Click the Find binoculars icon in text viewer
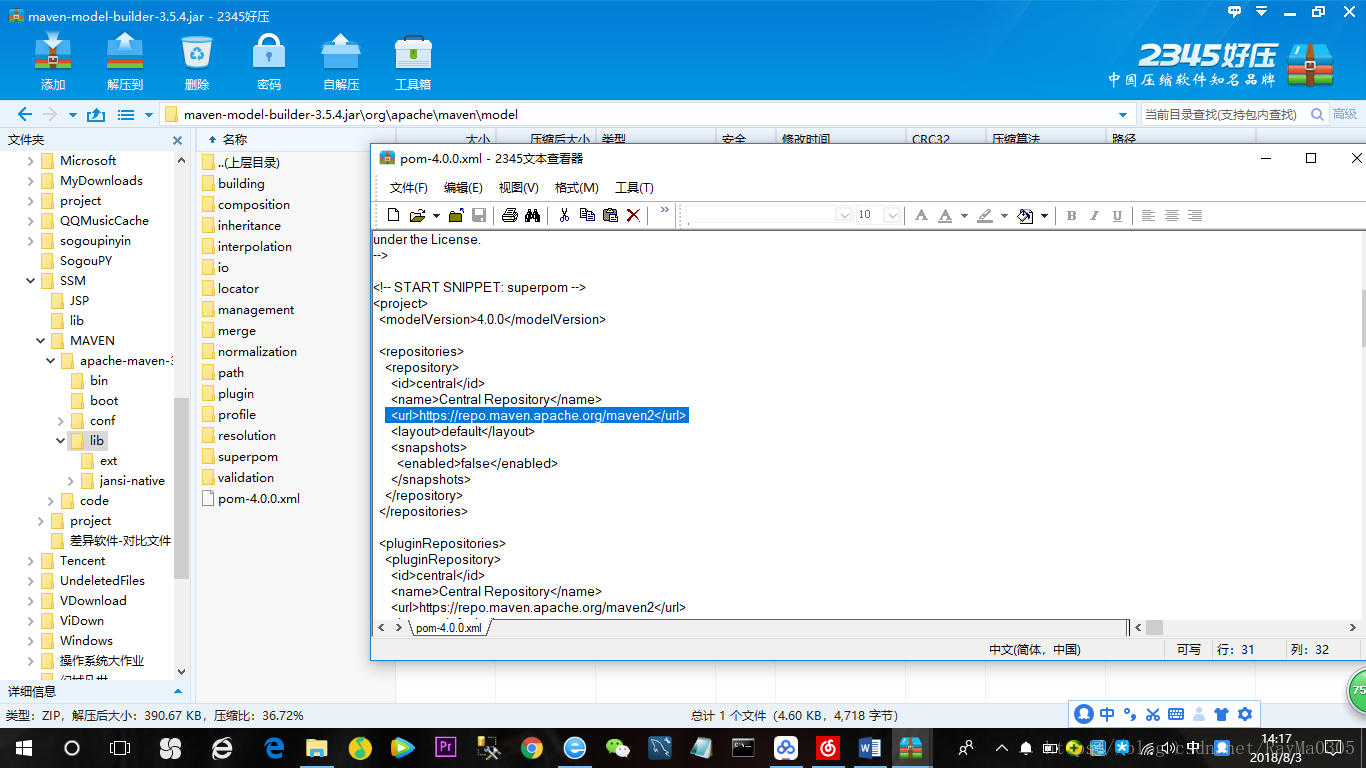Viewport: 1366px width, 768px height. (532, 215)
